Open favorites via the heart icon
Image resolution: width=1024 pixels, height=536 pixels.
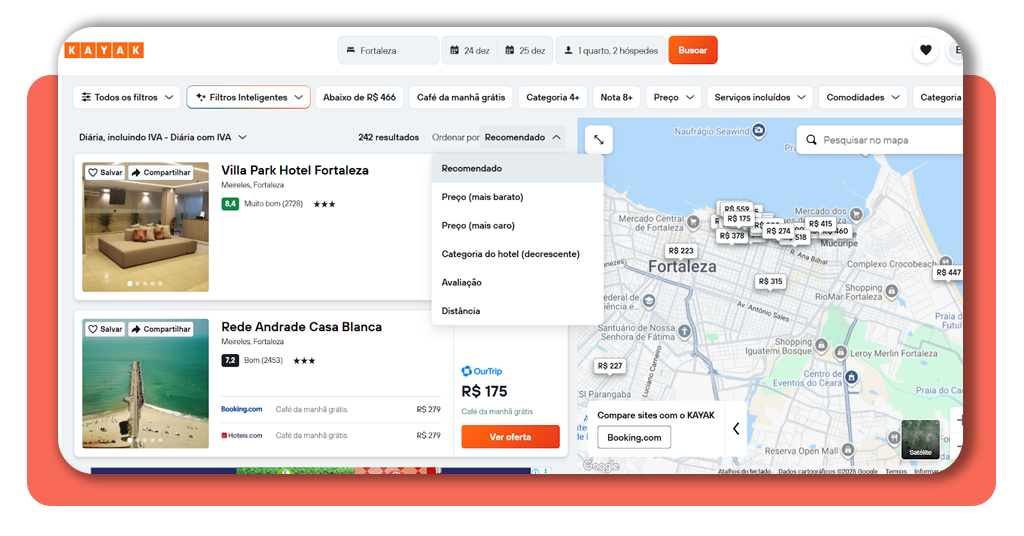click(x=925, y=50)
